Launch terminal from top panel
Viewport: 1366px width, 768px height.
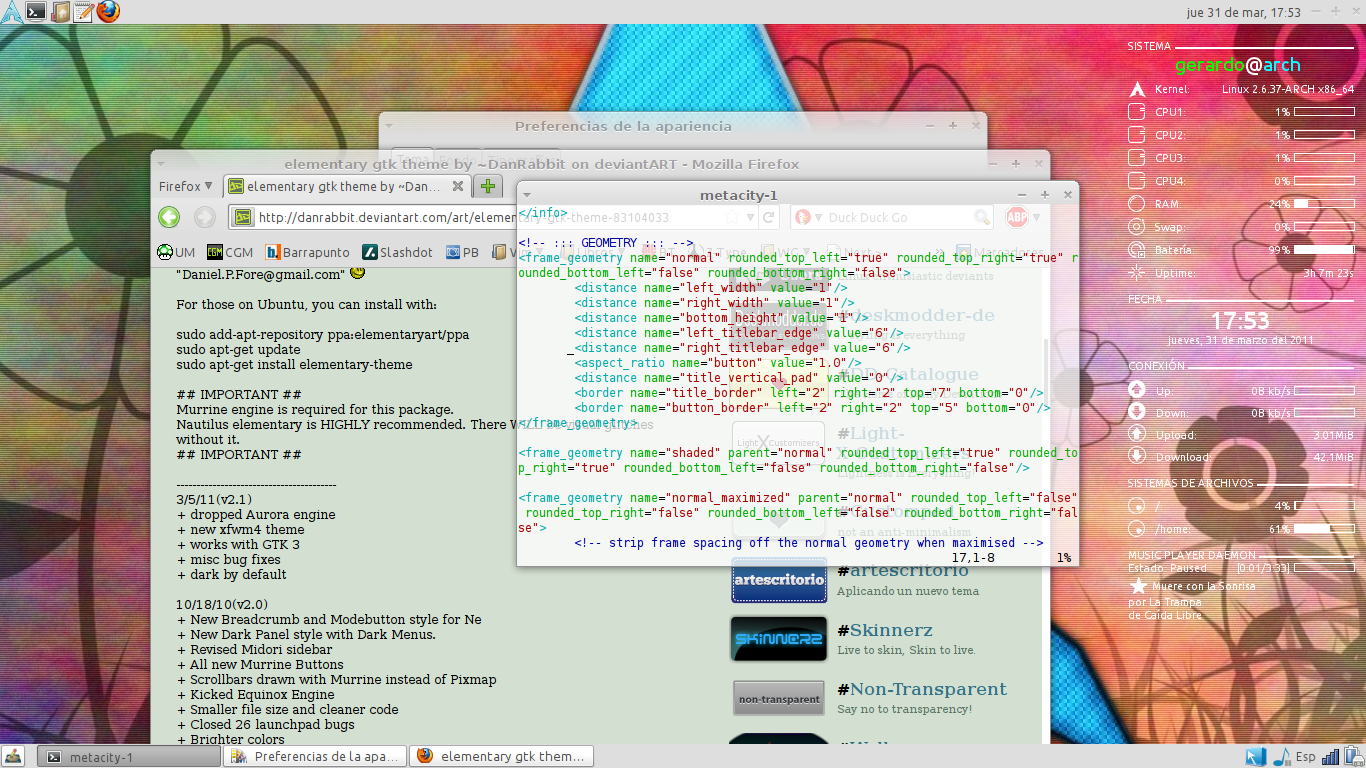tap(36, 12)
